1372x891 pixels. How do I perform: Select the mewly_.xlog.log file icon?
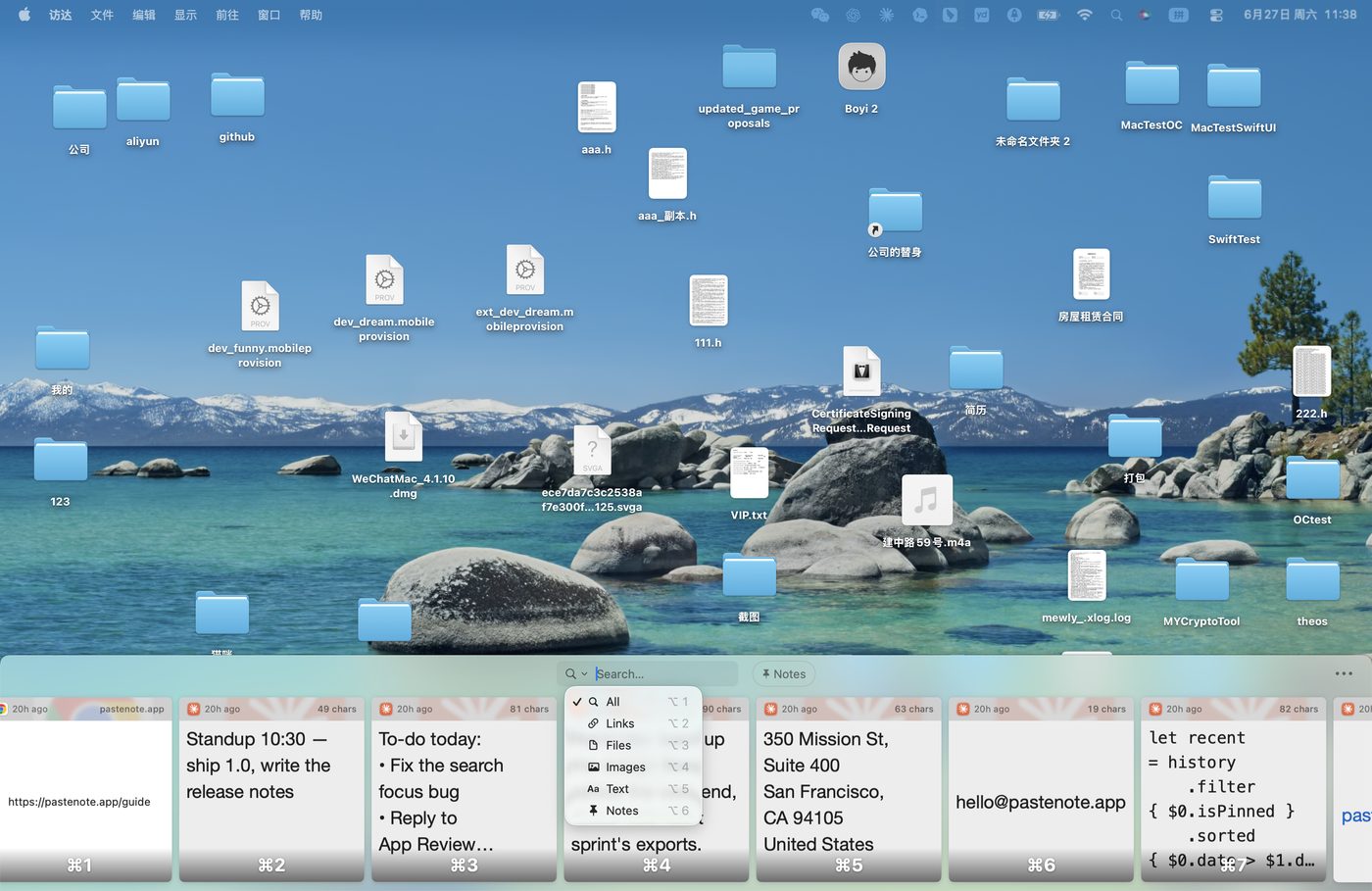point(1087,576)
